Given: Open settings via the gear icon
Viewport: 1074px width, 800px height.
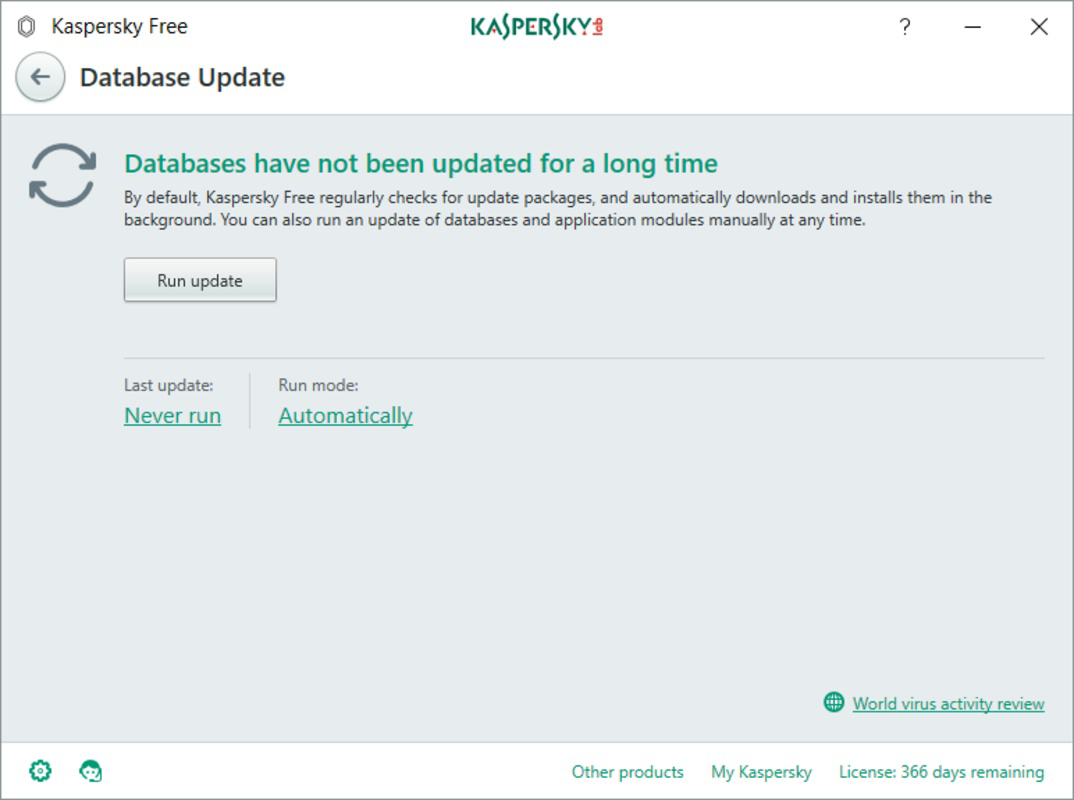Looking at the screenshot, I should pyautogui.click(x=40, y=771).
